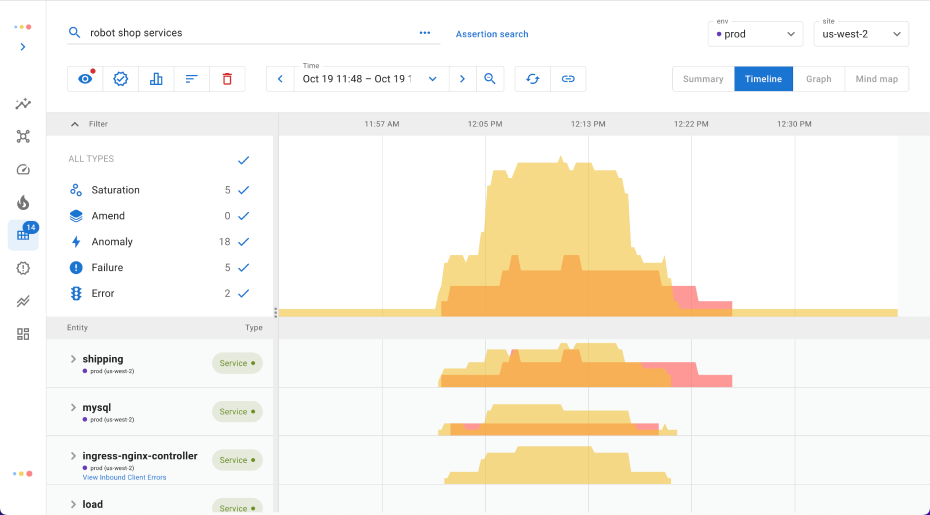This screenshot has height=515, width=930.
Task: Click the robot shop services search field
Action: tap(240, 33)
